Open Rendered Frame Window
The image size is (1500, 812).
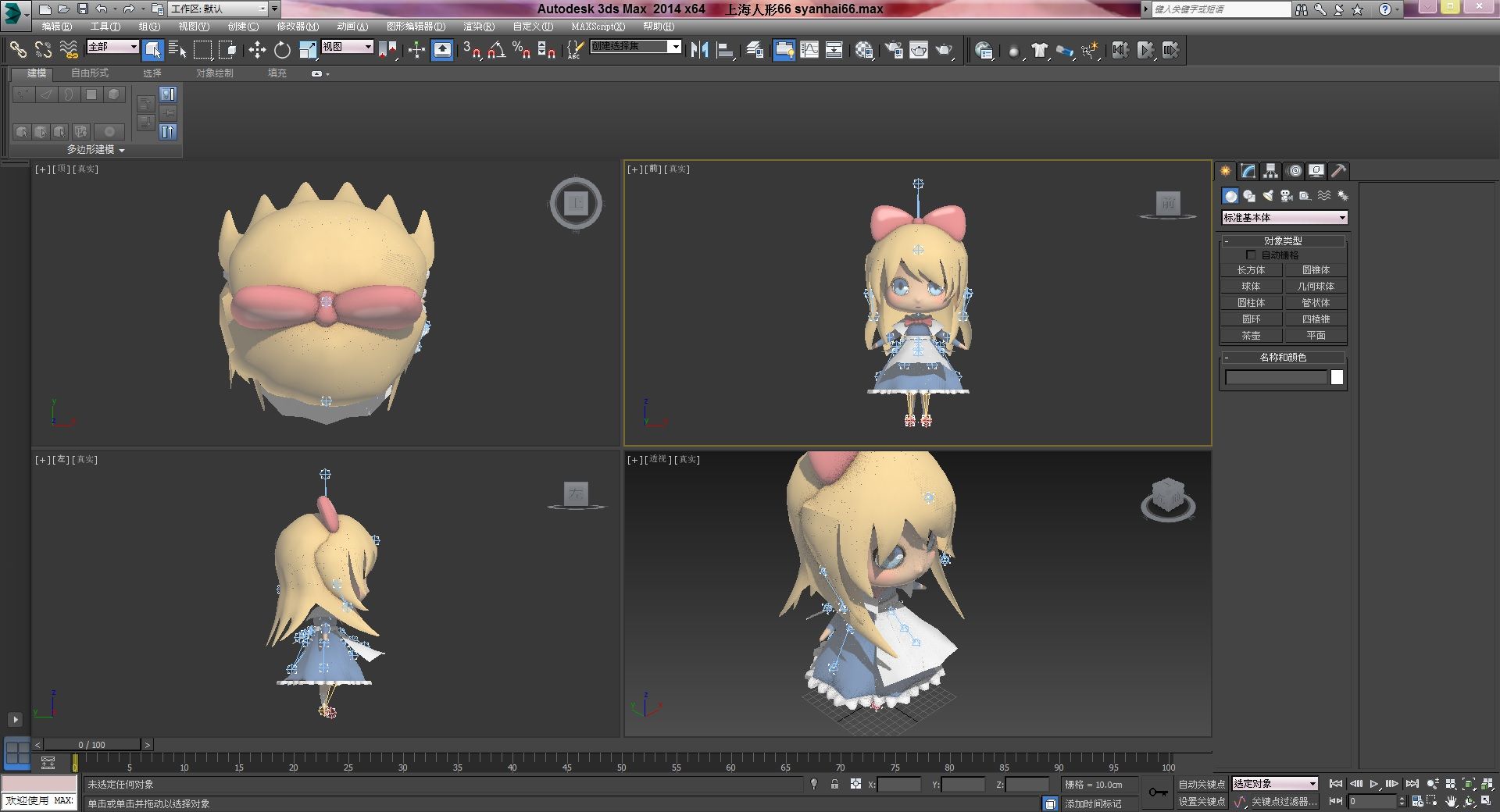(919, 50)
